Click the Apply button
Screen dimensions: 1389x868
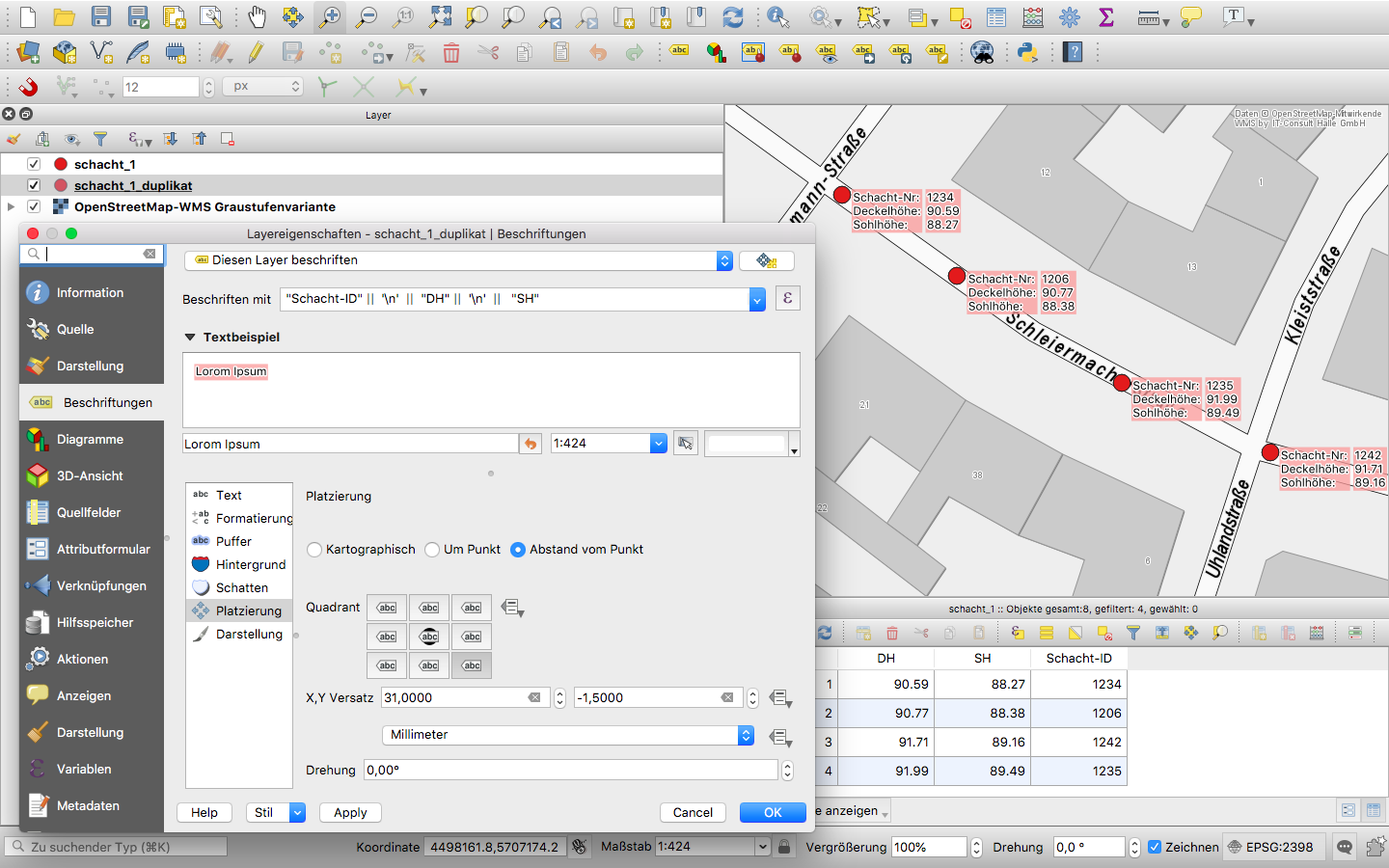tap(350, 812)
